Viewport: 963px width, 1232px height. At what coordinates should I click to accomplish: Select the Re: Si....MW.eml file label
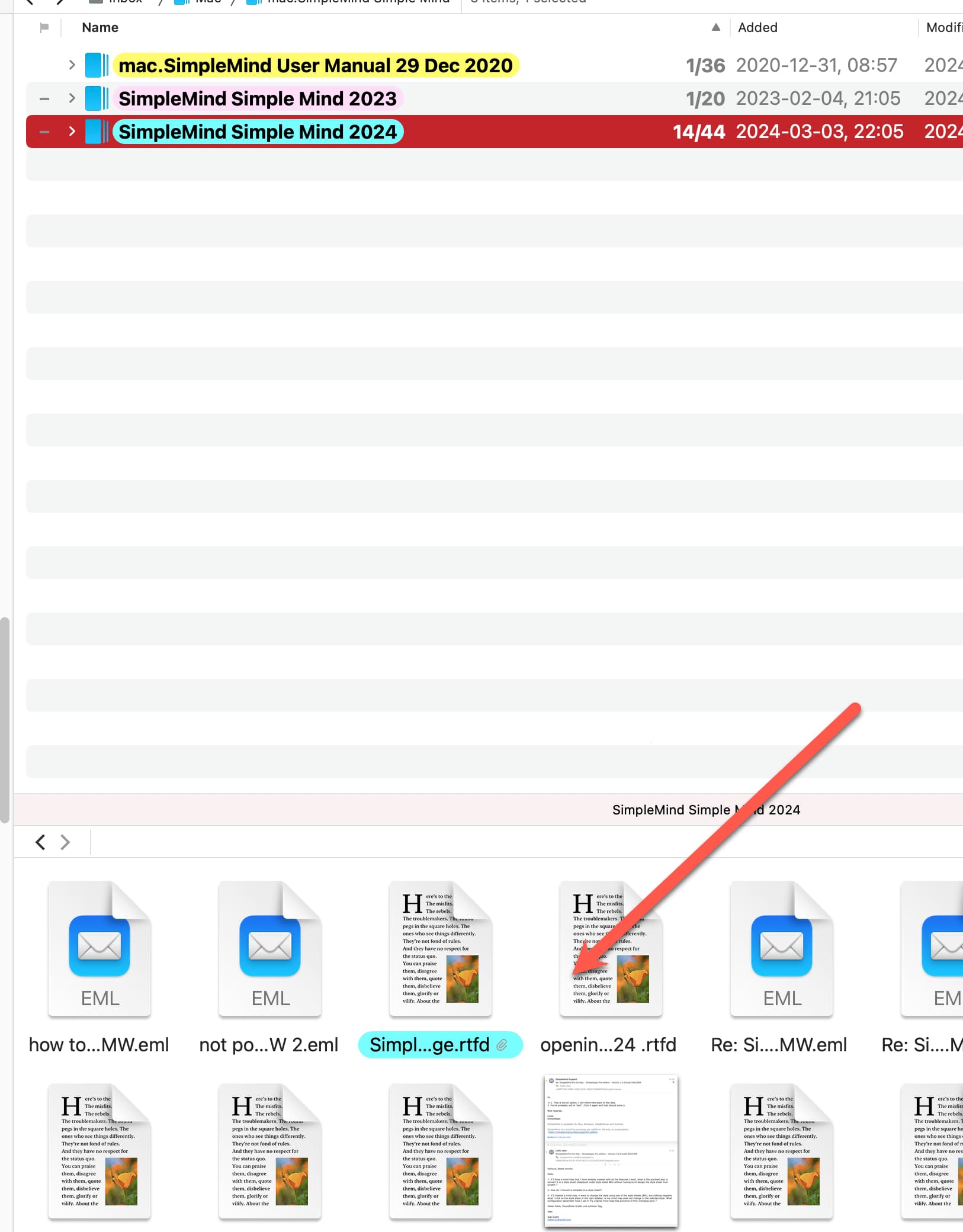779,1045
